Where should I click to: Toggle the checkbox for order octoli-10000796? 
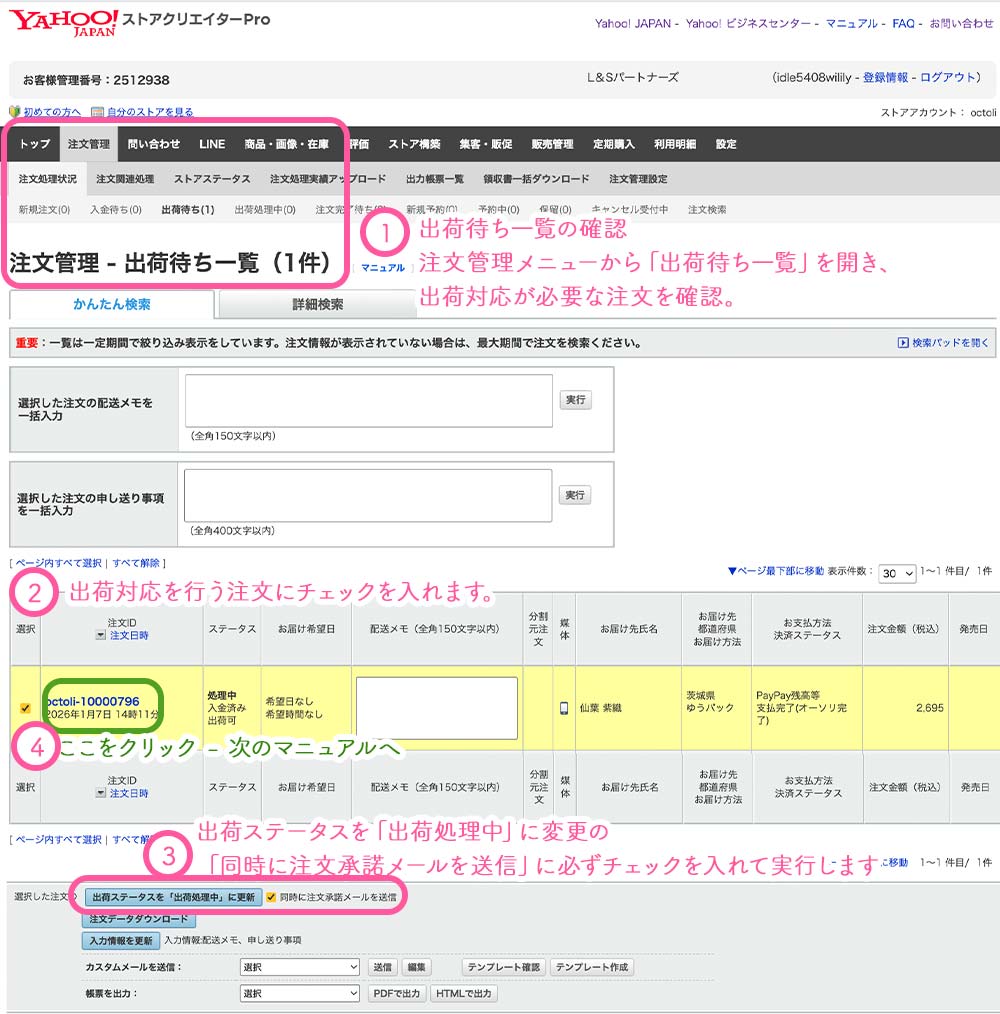tap(25, 708)
